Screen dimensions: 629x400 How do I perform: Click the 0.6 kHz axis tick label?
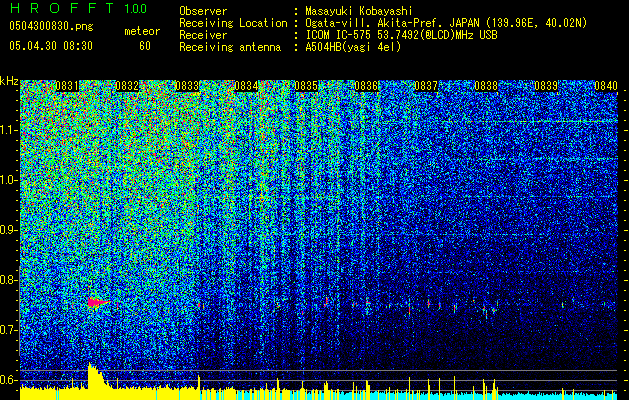(x=9, y=380)
